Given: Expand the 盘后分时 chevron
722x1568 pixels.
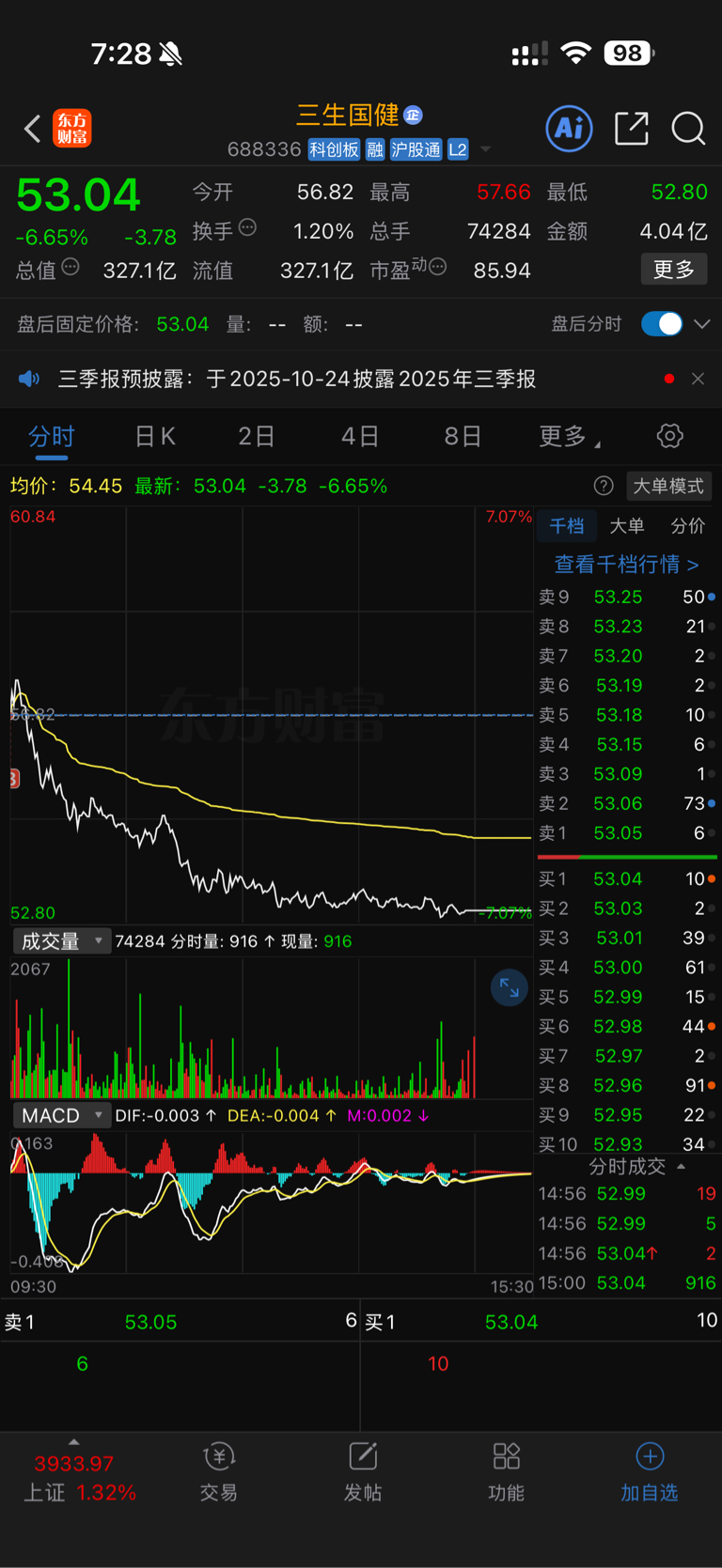Looking at the screenshot, I should click(x=702, y=324).
